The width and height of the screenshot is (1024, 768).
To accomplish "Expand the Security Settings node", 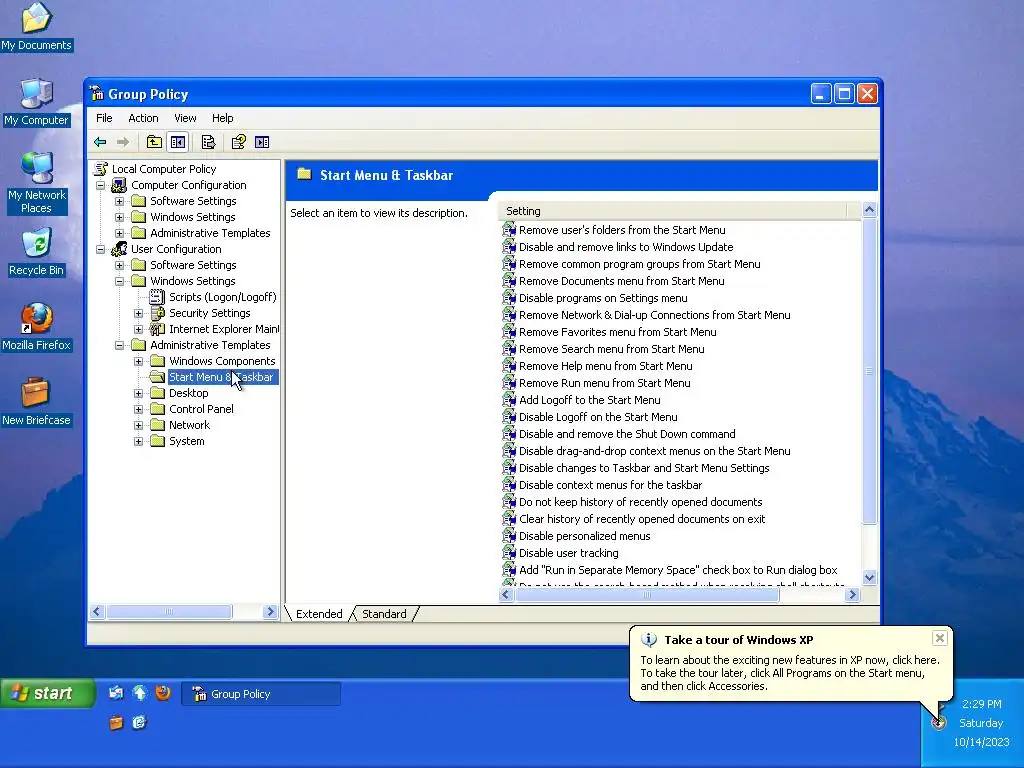I will pyautogui.click(x=138, y=313).
